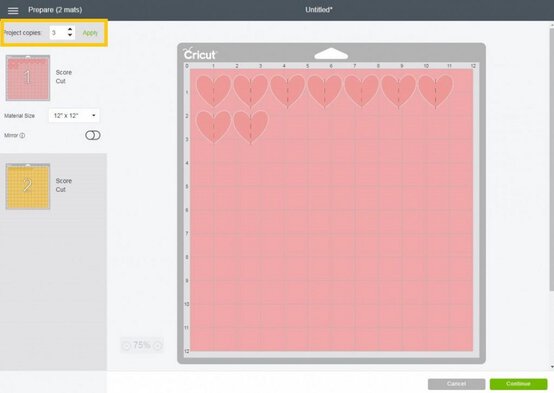
Task: Decrease project copies with down arrow
Action: pos(70,36)
